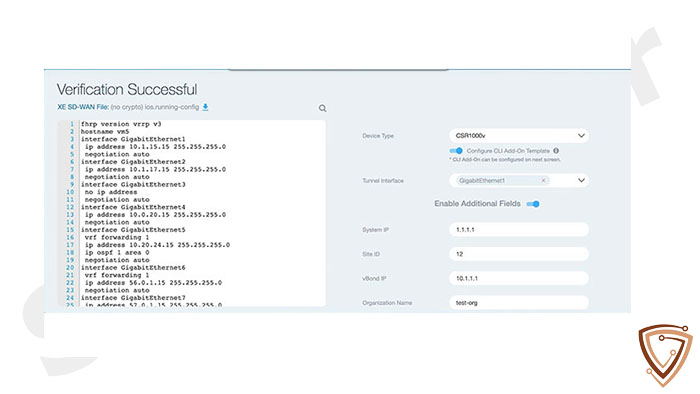Select line 'hostname vm5'
Screen dimensions: 700x394
click(x=105, y=132)
